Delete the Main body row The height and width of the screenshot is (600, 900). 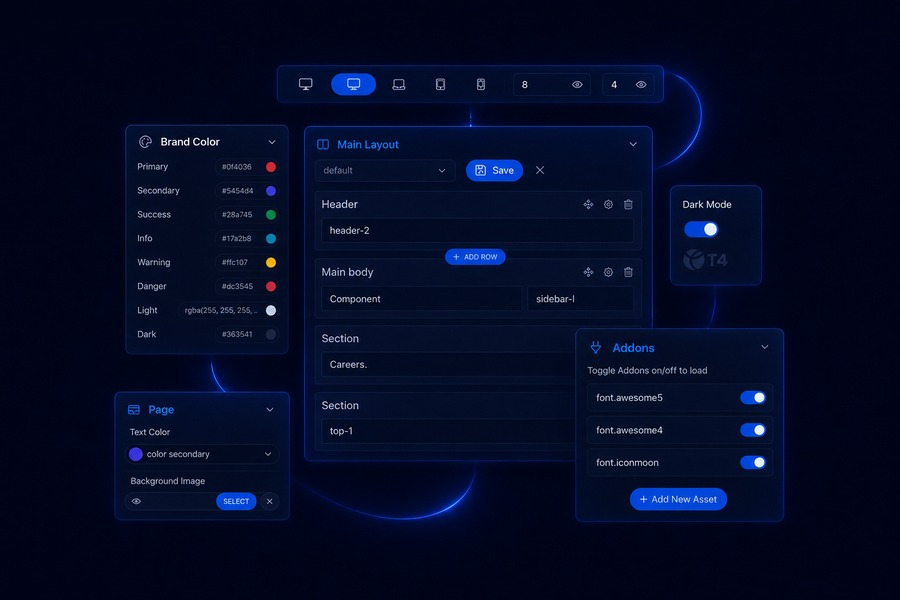[x=629, y=272]
